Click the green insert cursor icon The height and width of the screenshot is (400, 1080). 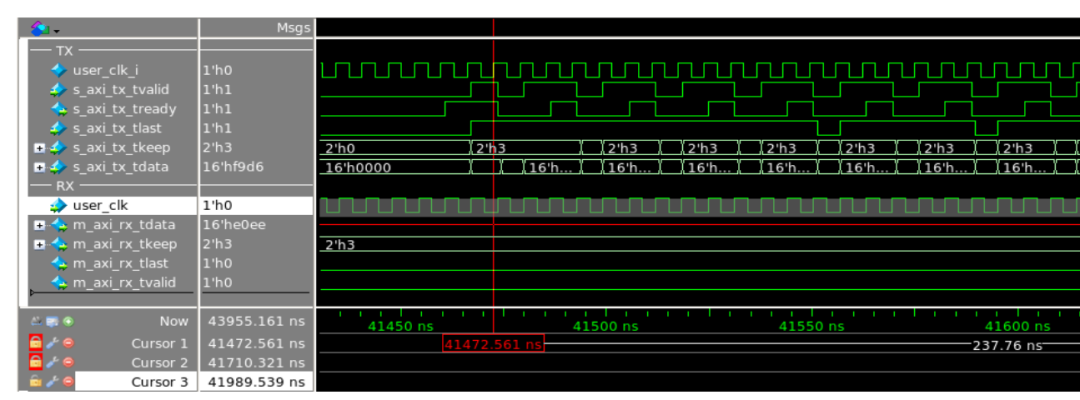68,321
